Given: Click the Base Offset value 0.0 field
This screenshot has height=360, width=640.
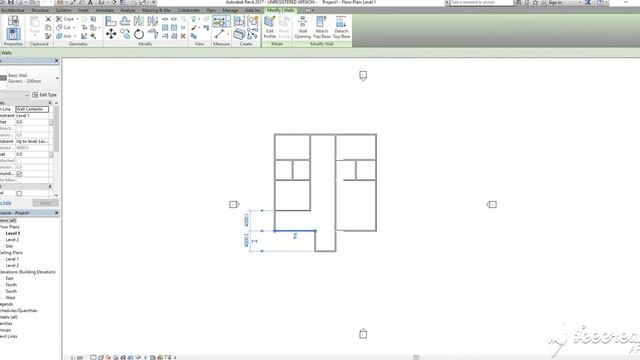Looking at the screenshot, I should point(32,122).
